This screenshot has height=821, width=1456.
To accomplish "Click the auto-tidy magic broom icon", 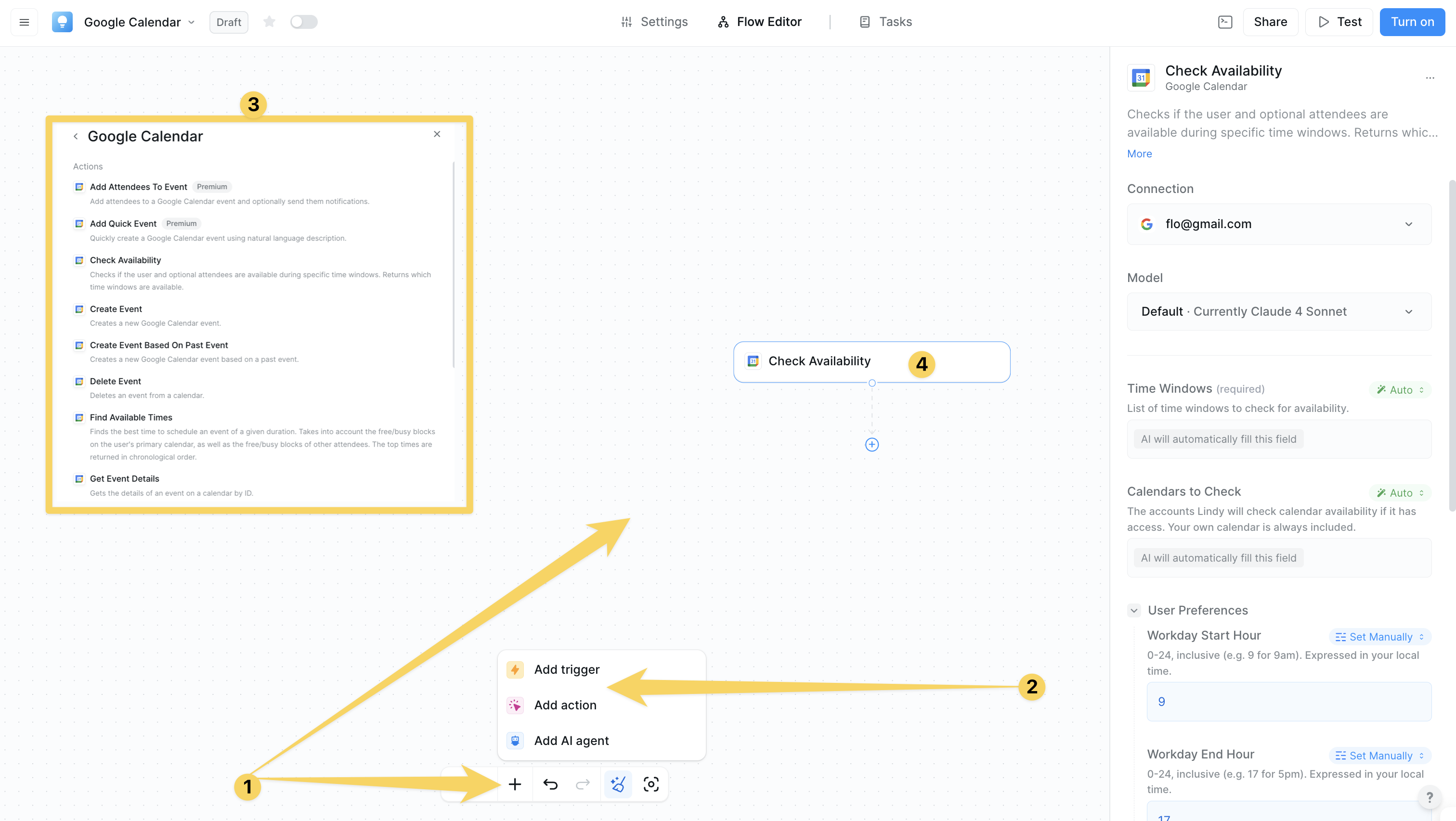I will [x=618, y=784].
